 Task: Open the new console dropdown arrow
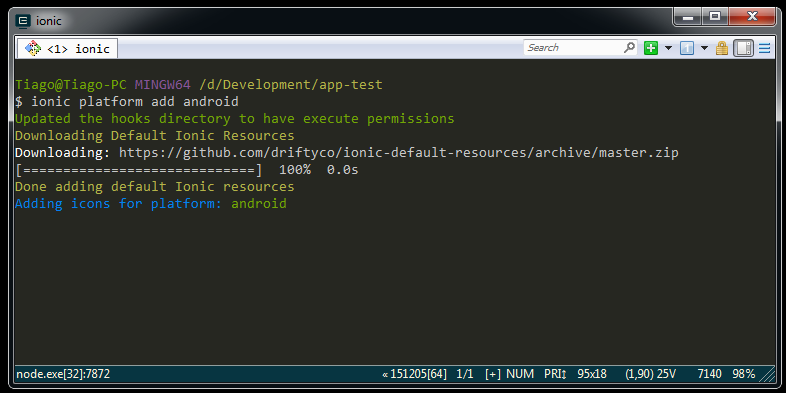(x=668, y=48)
